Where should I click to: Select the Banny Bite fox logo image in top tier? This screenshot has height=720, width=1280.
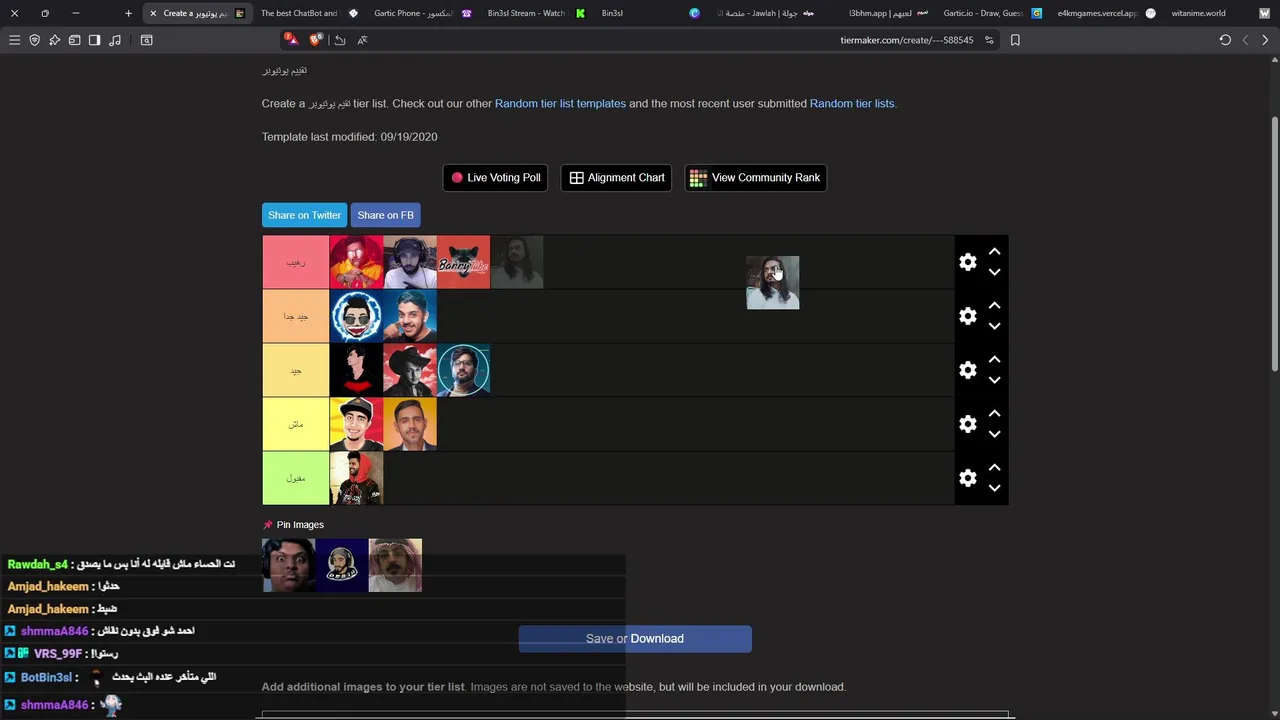tap(464, 262)
